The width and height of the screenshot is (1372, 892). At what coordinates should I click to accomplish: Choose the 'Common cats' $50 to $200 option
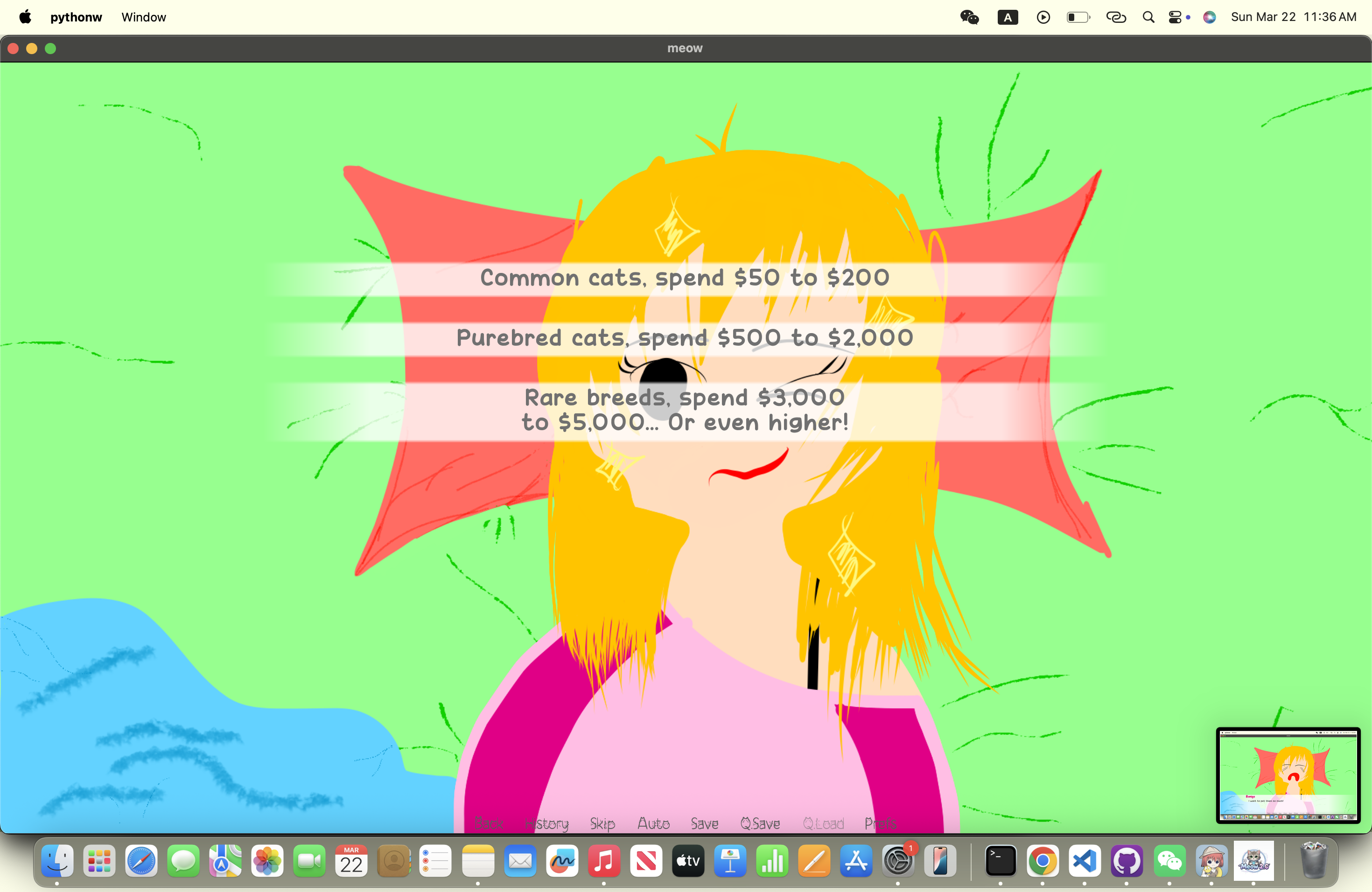(x=685, y=279)
